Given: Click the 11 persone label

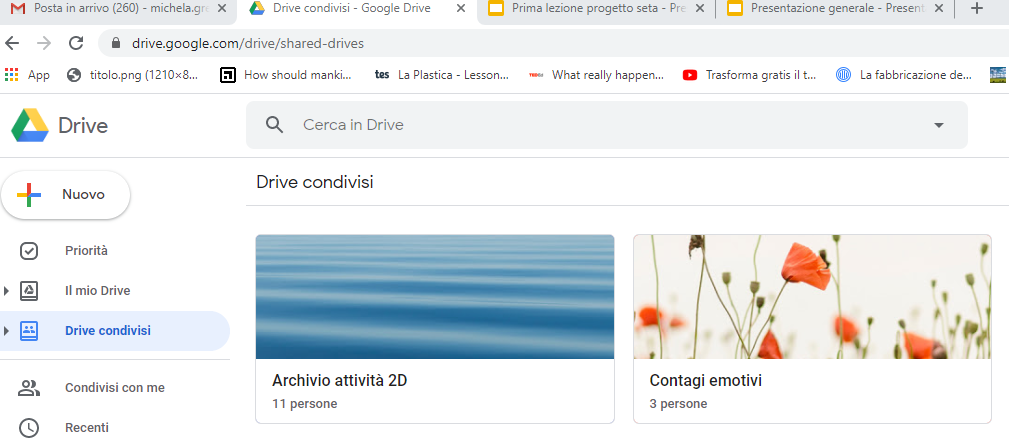Looking at the screenshot, I should point(304,404).
